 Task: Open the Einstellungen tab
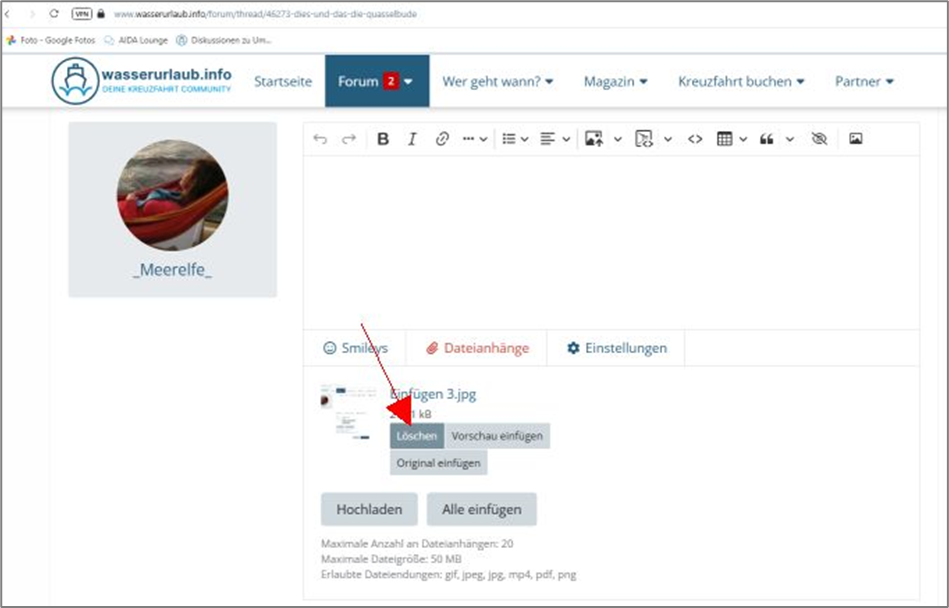tap(616, 348)
